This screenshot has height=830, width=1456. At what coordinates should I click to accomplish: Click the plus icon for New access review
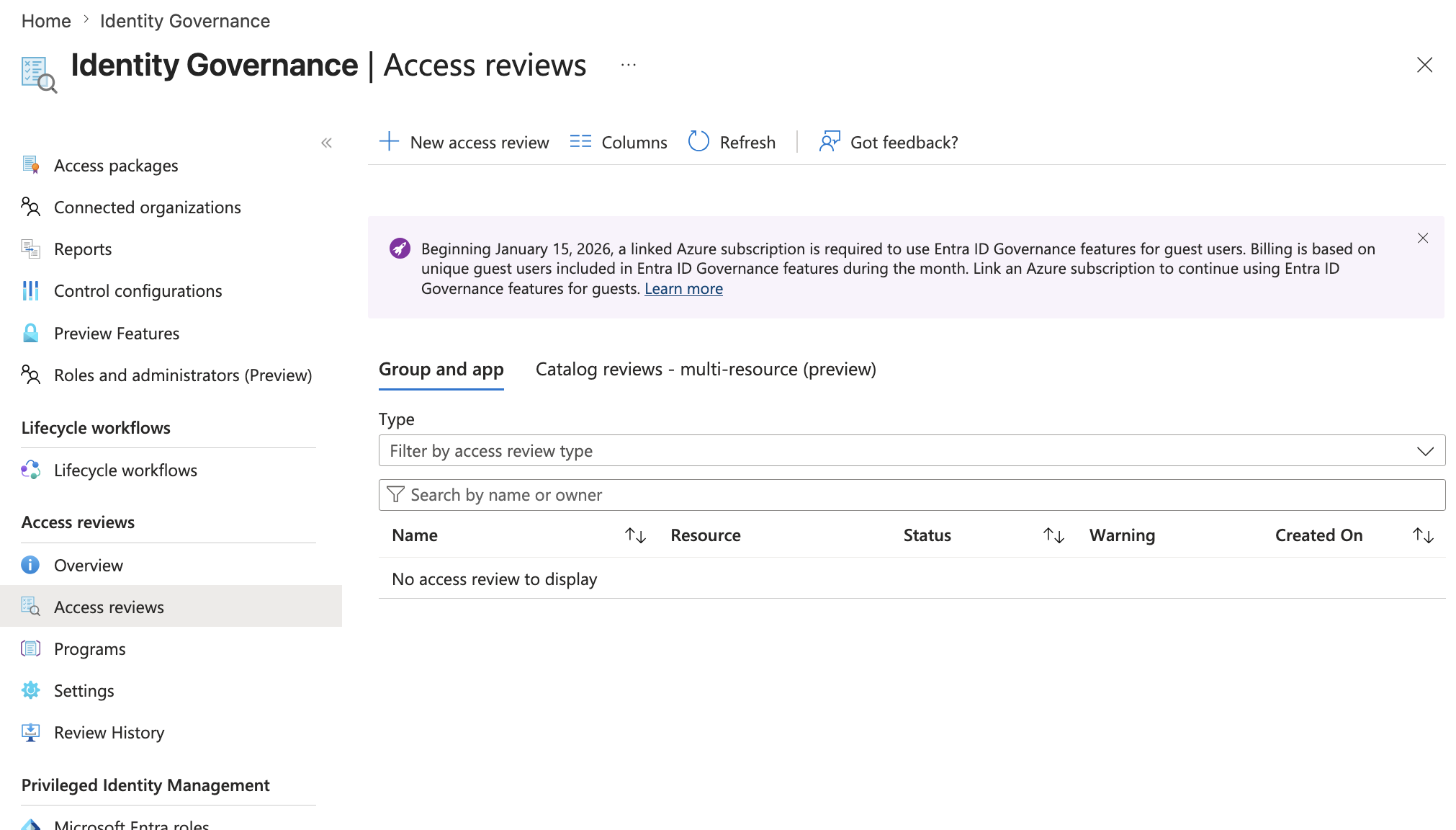(389, 141)
